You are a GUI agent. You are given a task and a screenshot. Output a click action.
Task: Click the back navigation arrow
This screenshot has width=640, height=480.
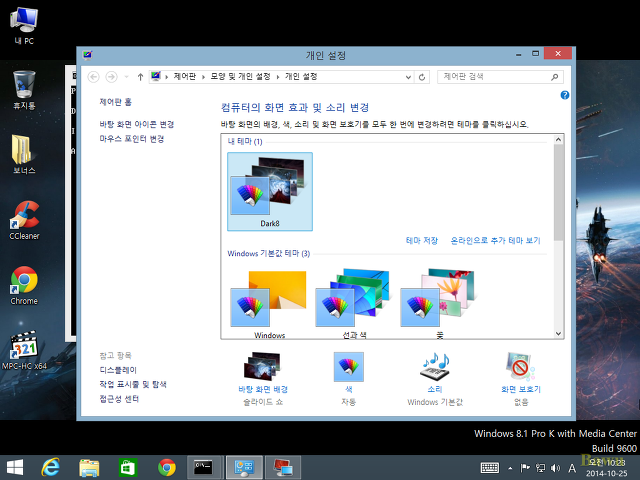pyautogui.click(x=93, y=77)
